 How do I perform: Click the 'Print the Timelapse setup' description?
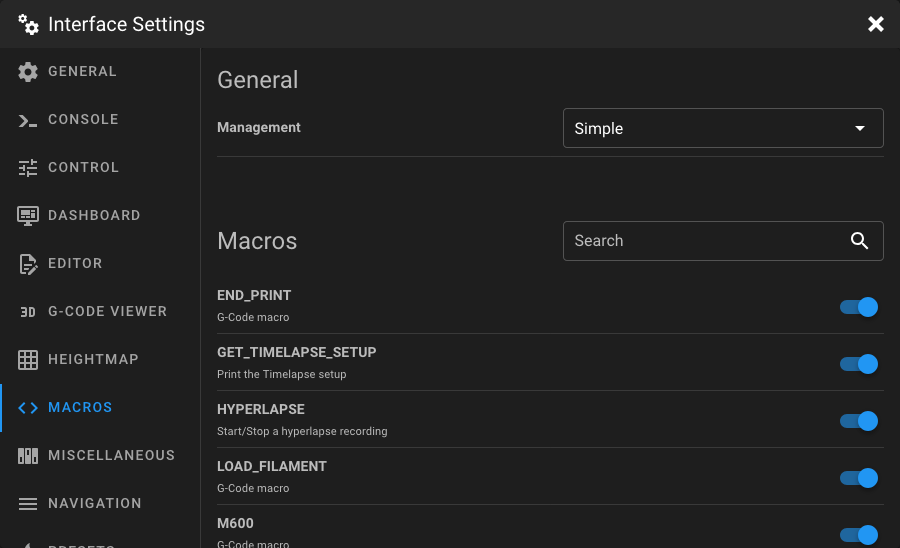(x=281, y=374)
